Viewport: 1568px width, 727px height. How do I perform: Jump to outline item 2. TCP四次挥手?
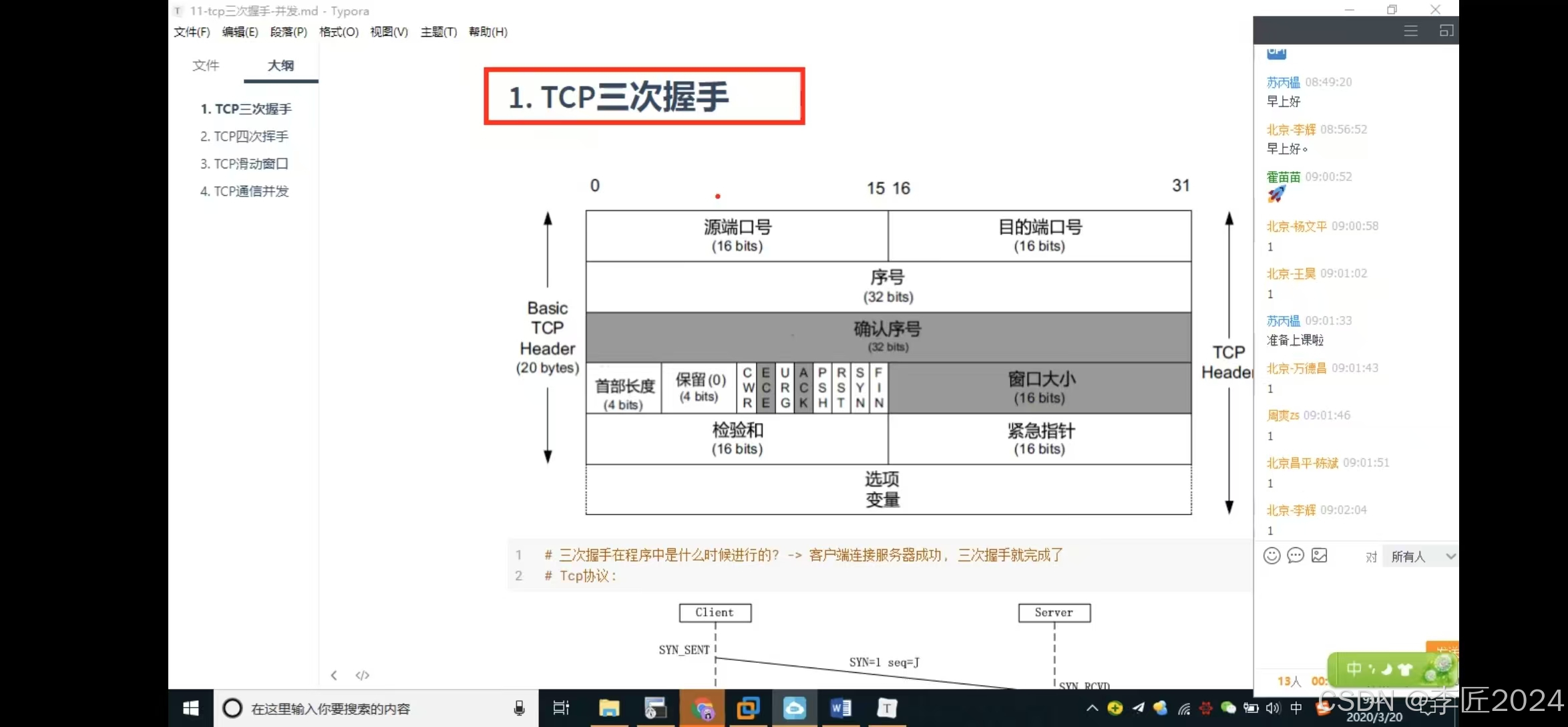(x=244, y=136)
